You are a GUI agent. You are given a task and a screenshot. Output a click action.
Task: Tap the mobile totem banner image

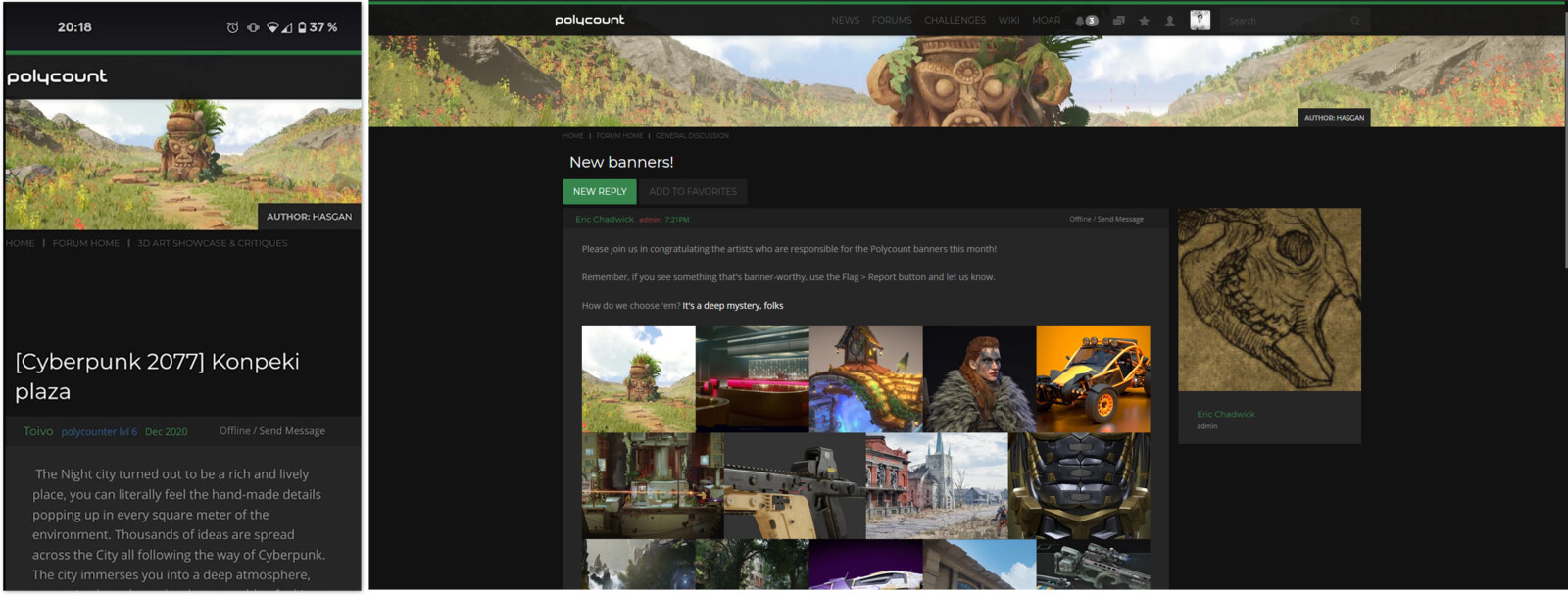(x=183, y=165)
